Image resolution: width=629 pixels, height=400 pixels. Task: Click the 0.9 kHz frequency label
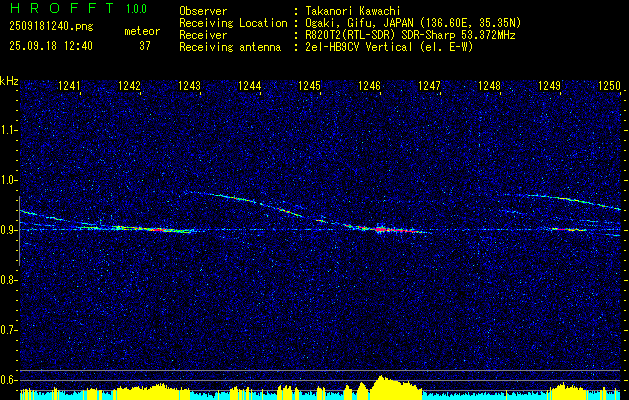(x=9, y=230)
